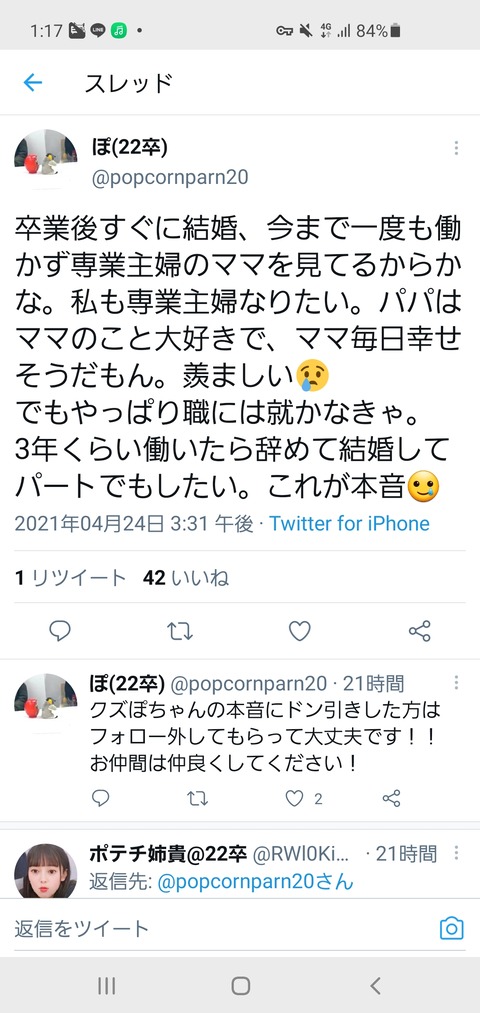Reply to the クズぽちゃん reply tweet
Screen dimensions: 480x1013
(100, 799)
